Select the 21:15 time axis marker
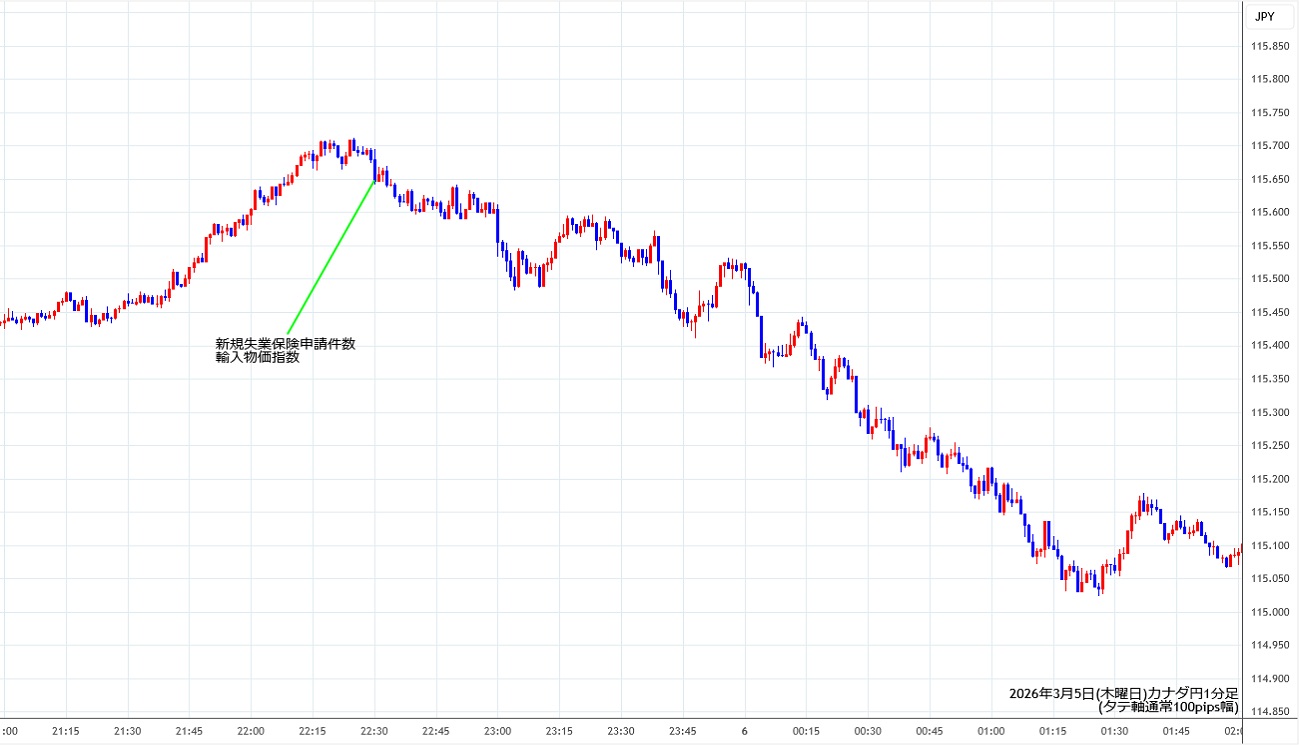This screenshot has height=745, width=1300. [x=66, y=731]
